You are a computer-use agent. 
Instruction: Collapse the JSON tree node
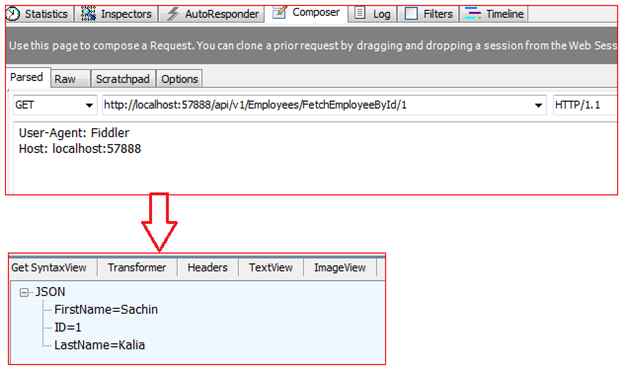click(x=24, y=292)
